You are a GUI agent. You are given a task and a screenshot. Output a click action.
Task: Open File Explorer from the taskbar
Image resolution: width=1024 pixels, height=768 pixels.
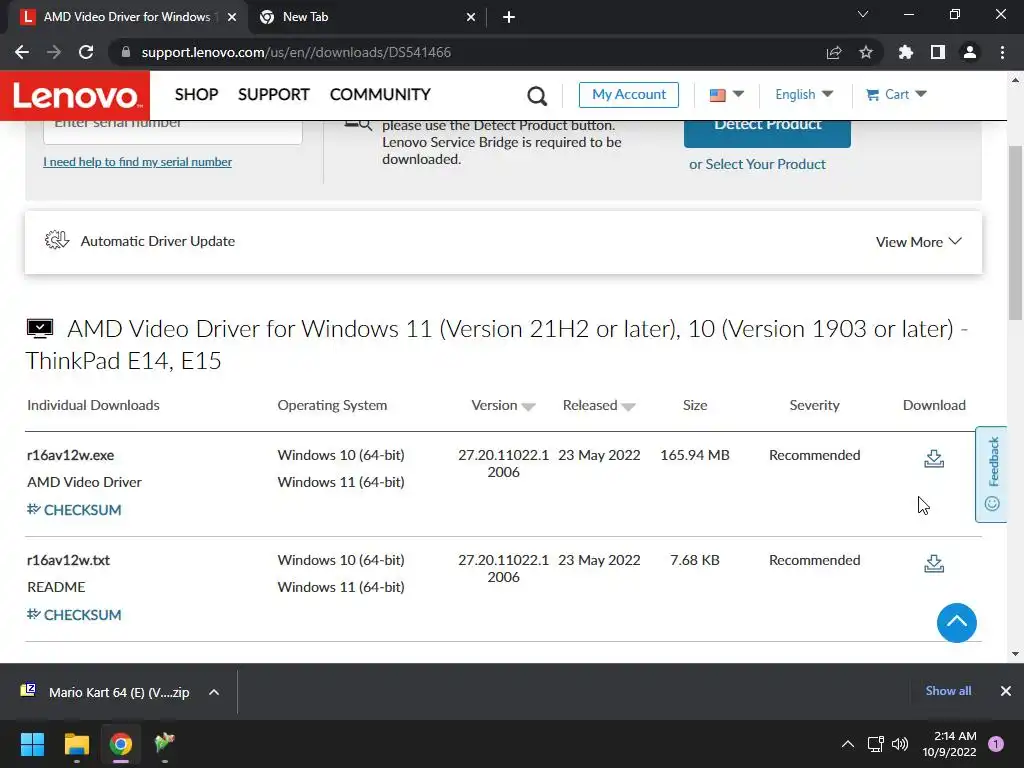pyautogui.click(x=76, y=744)
